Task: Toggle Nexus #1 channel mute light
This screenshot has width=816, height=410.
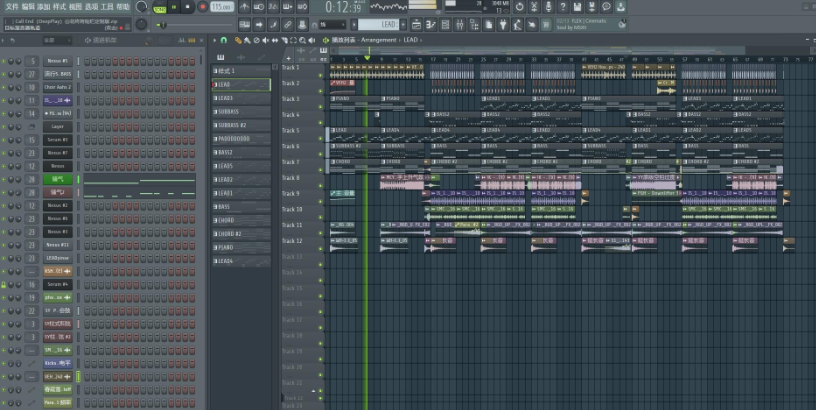Action: pyautogui.click(x=4, y=61)
